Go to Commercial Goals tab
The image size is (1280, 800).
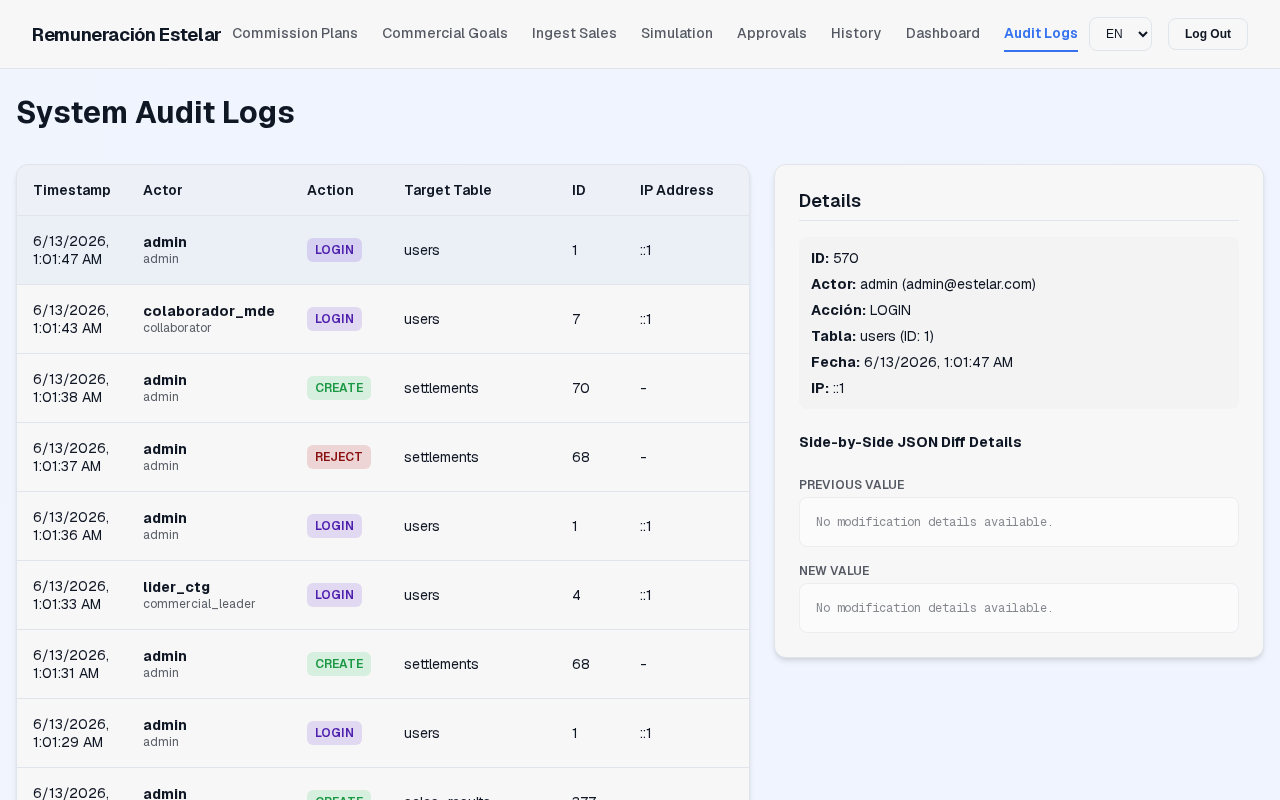(445, 33)
